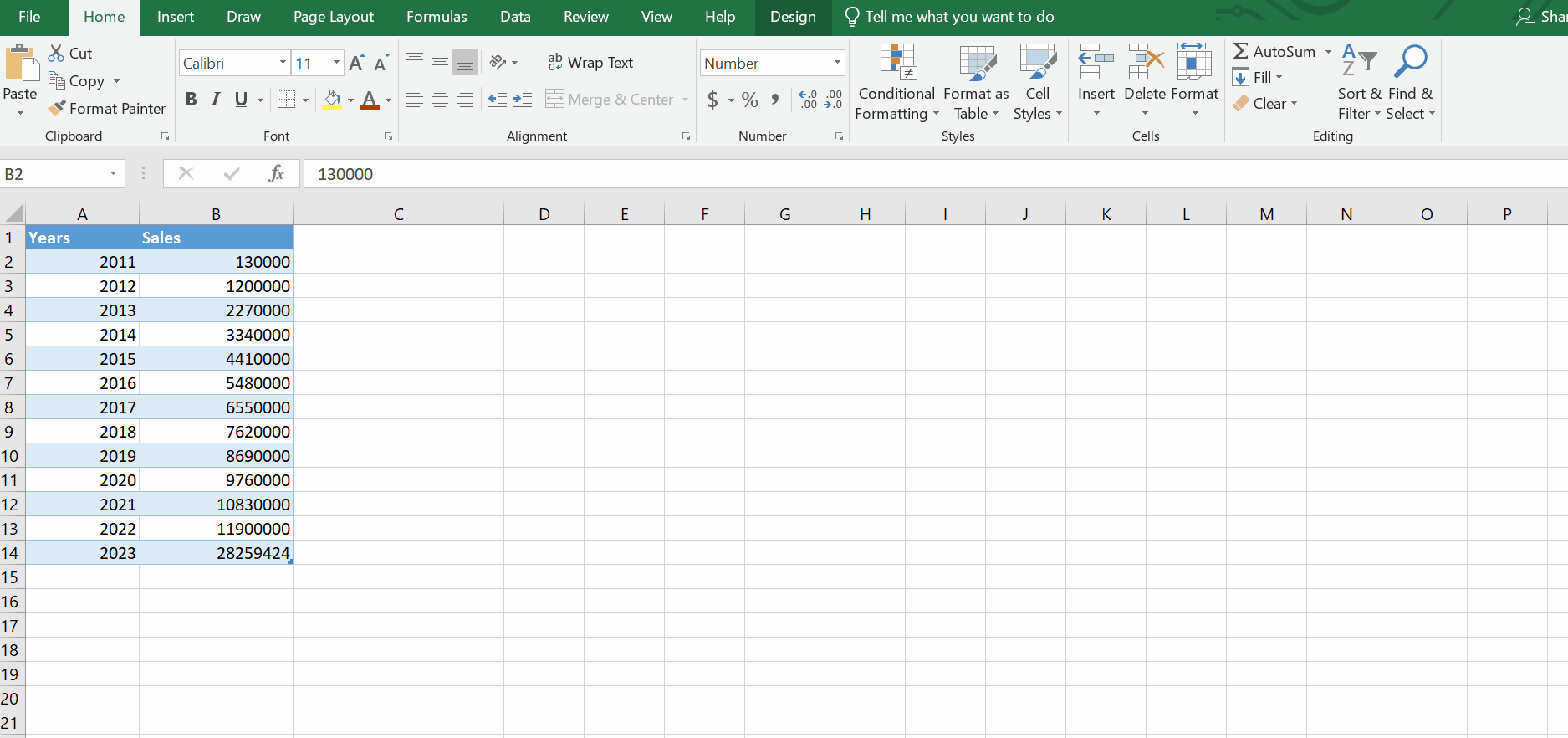This screenshot has width=1568, height=738.
Task: Click the Insert Function fx icon
Action: 277,173
